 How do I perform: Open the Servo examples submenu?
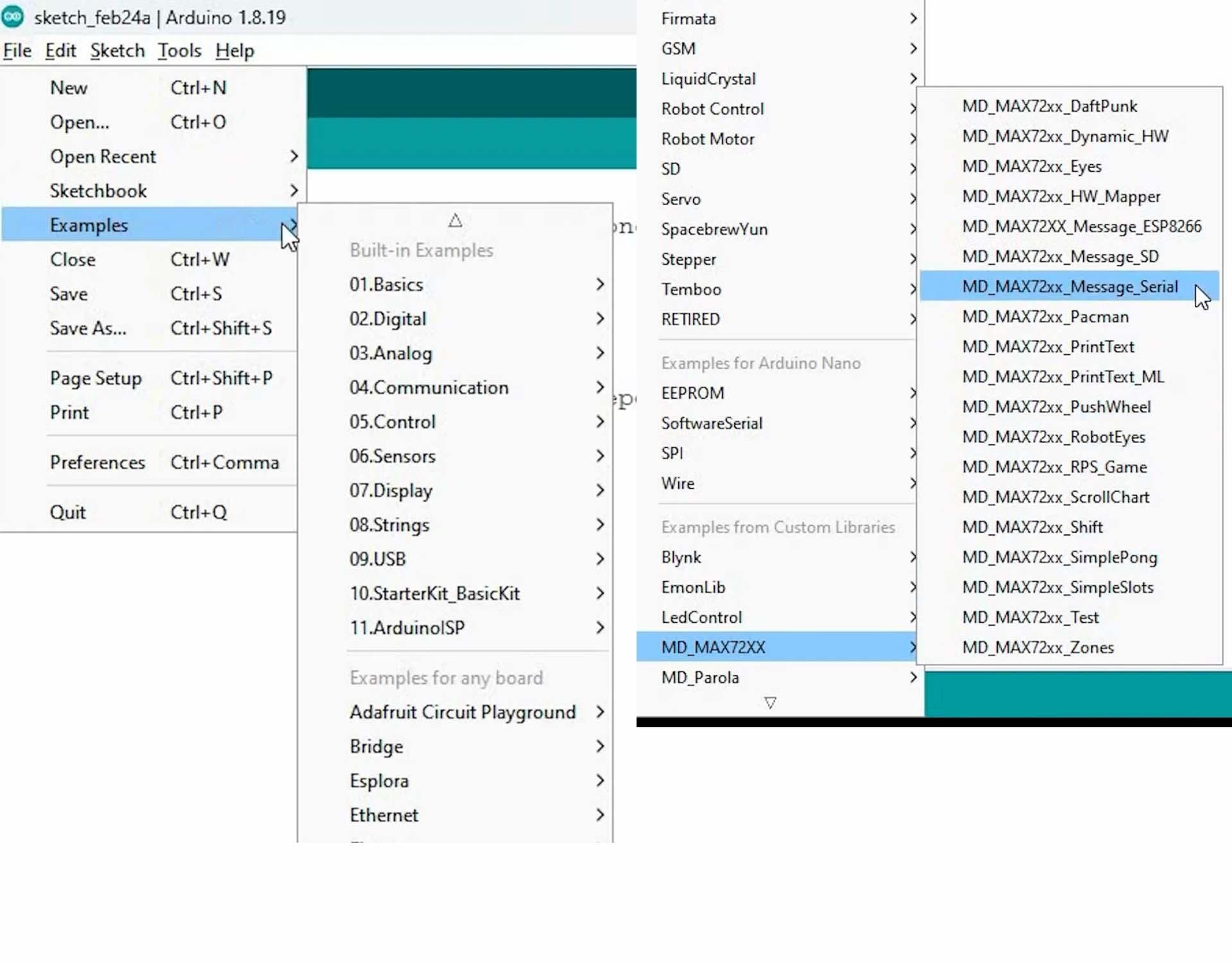pos(778,199)
